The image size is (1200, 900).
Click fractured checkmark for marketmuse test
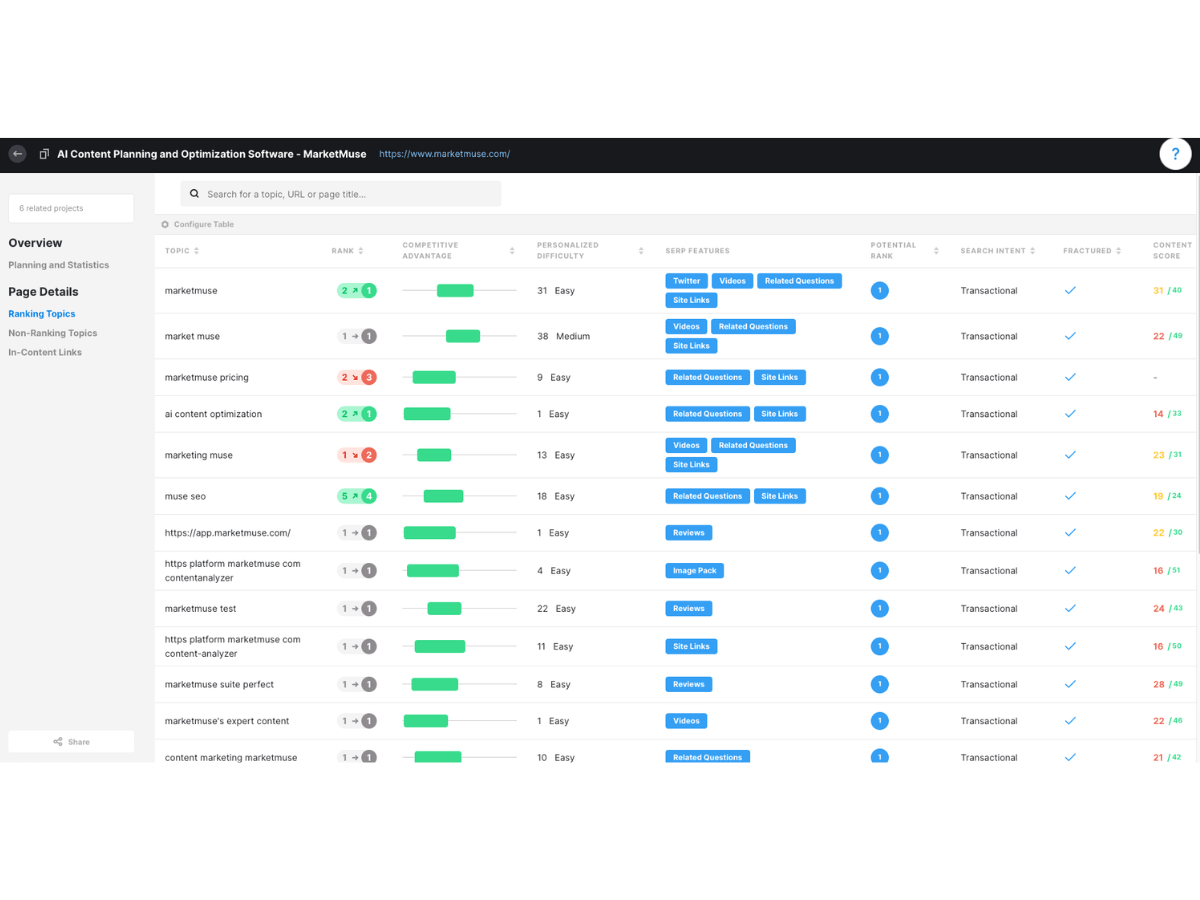click(1070, 608)
